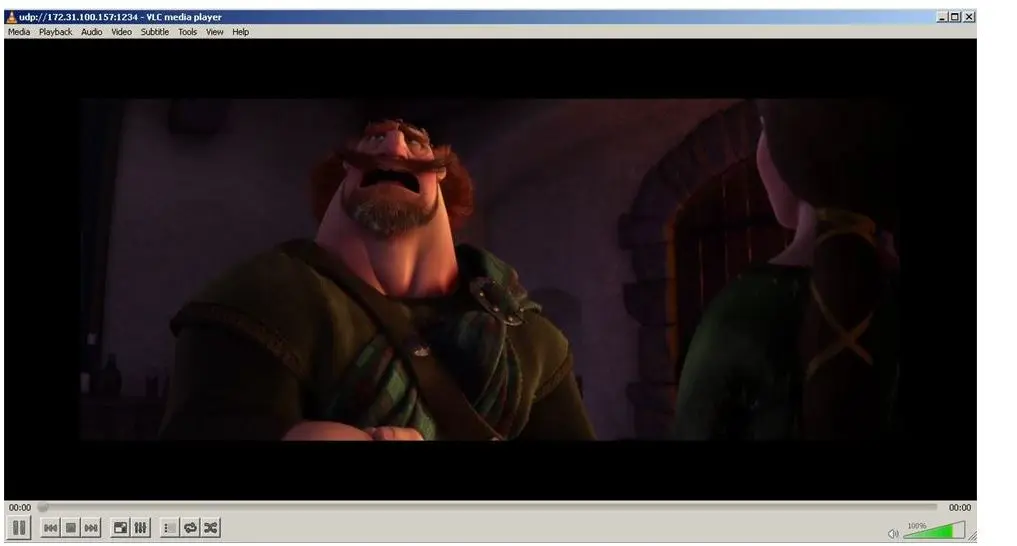The image size is (1017, 546).
Task: Mute audio using speaker icon
Action: (x=892, y=533)
